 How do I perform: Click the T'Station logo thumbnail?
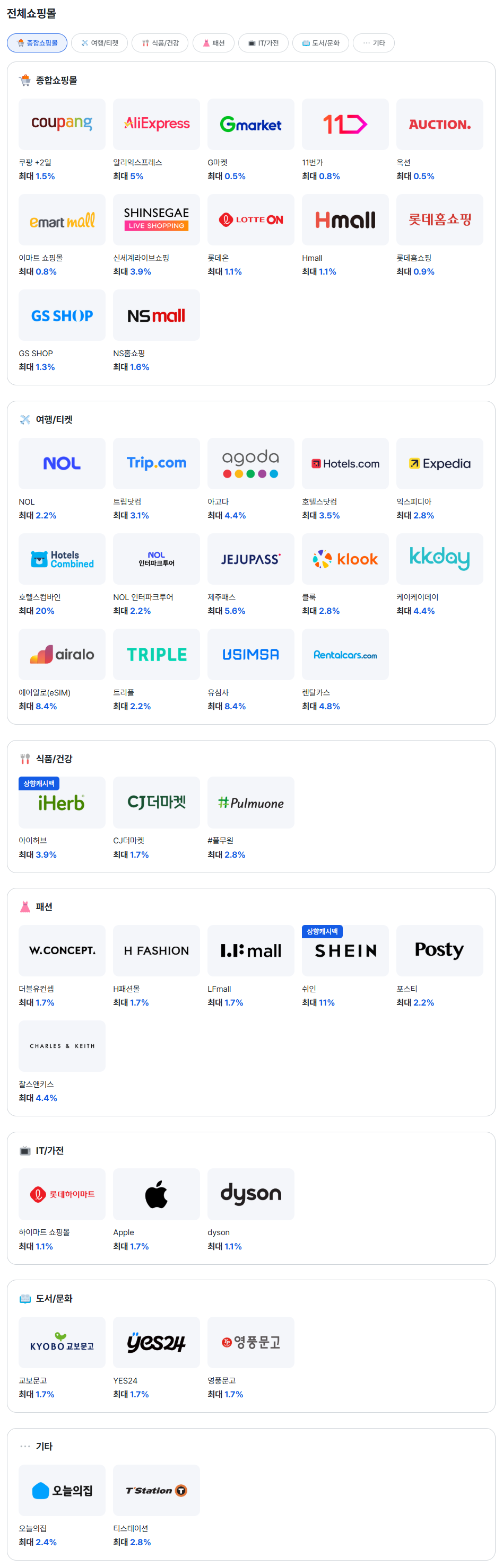pyautogui.click(x=156, y=1490)
